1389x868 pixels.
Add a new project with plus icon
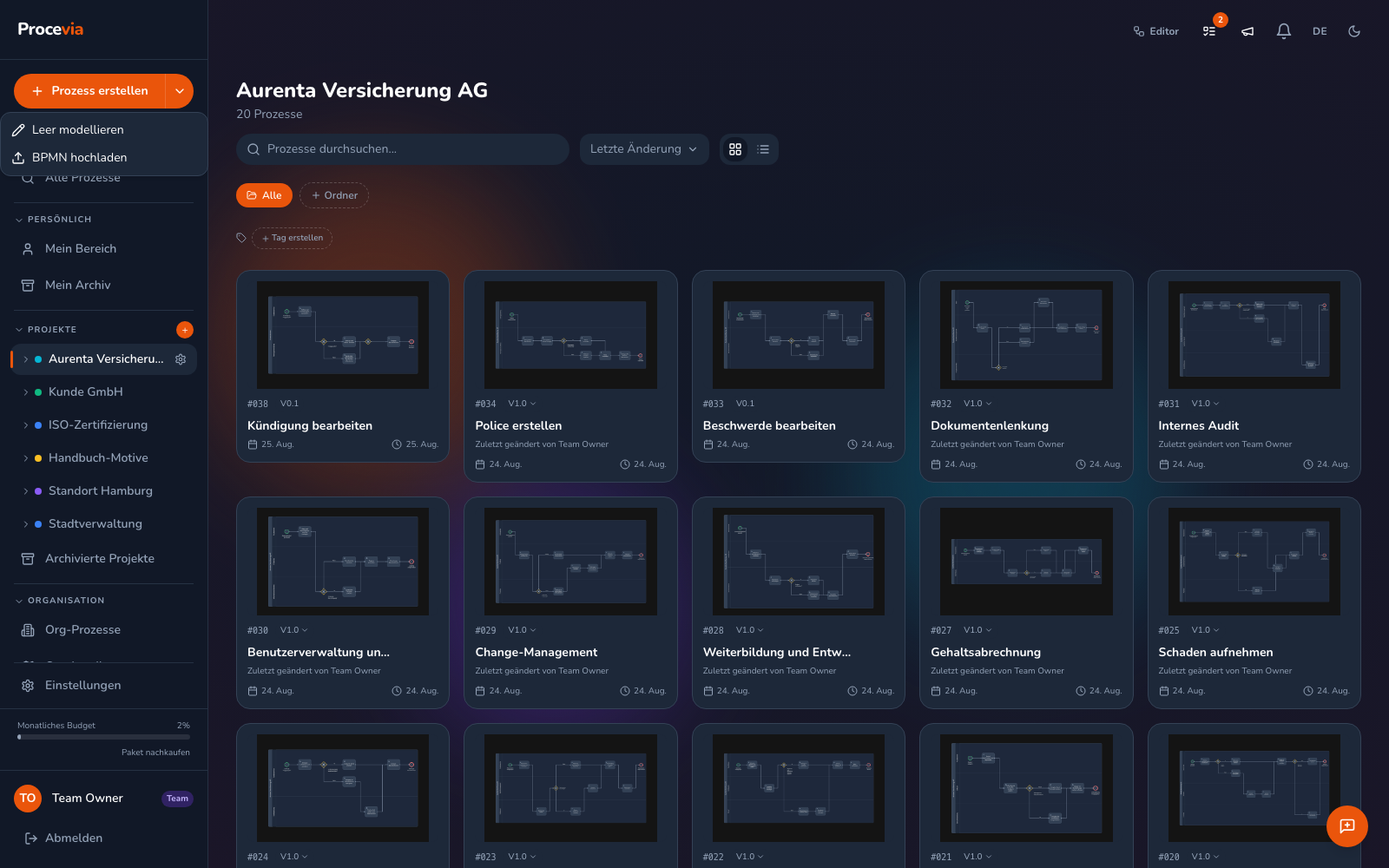coord(185,330)
